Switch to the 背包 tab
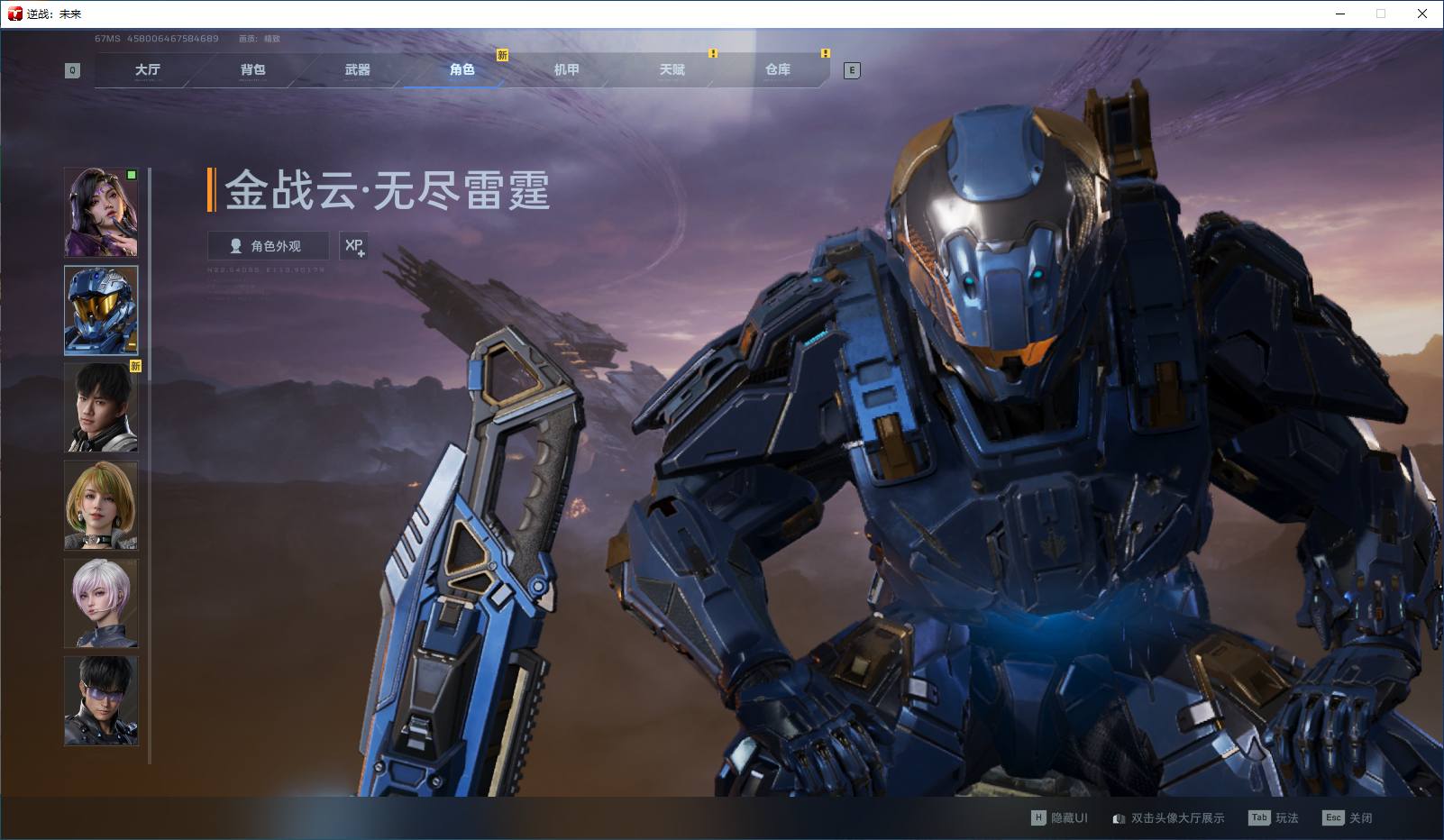This screenshot has height=840, width=1444. 252,69
